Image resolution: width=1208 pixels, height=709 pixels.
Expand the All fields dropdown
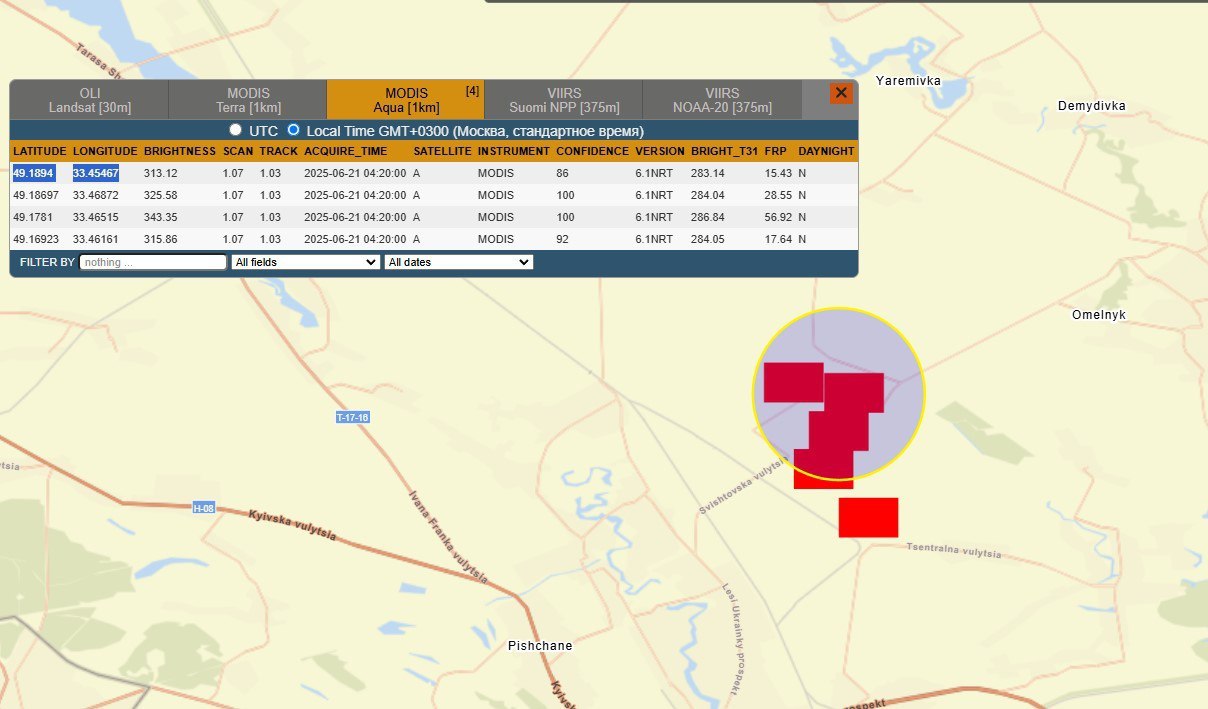click(x=305, y=262)
